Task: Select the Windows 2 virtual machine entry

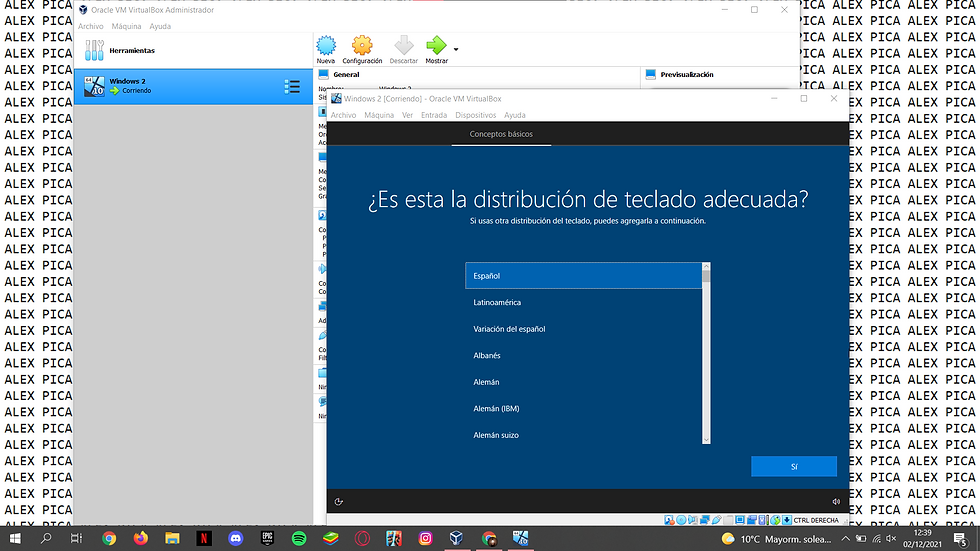Action: pos(193,86)
